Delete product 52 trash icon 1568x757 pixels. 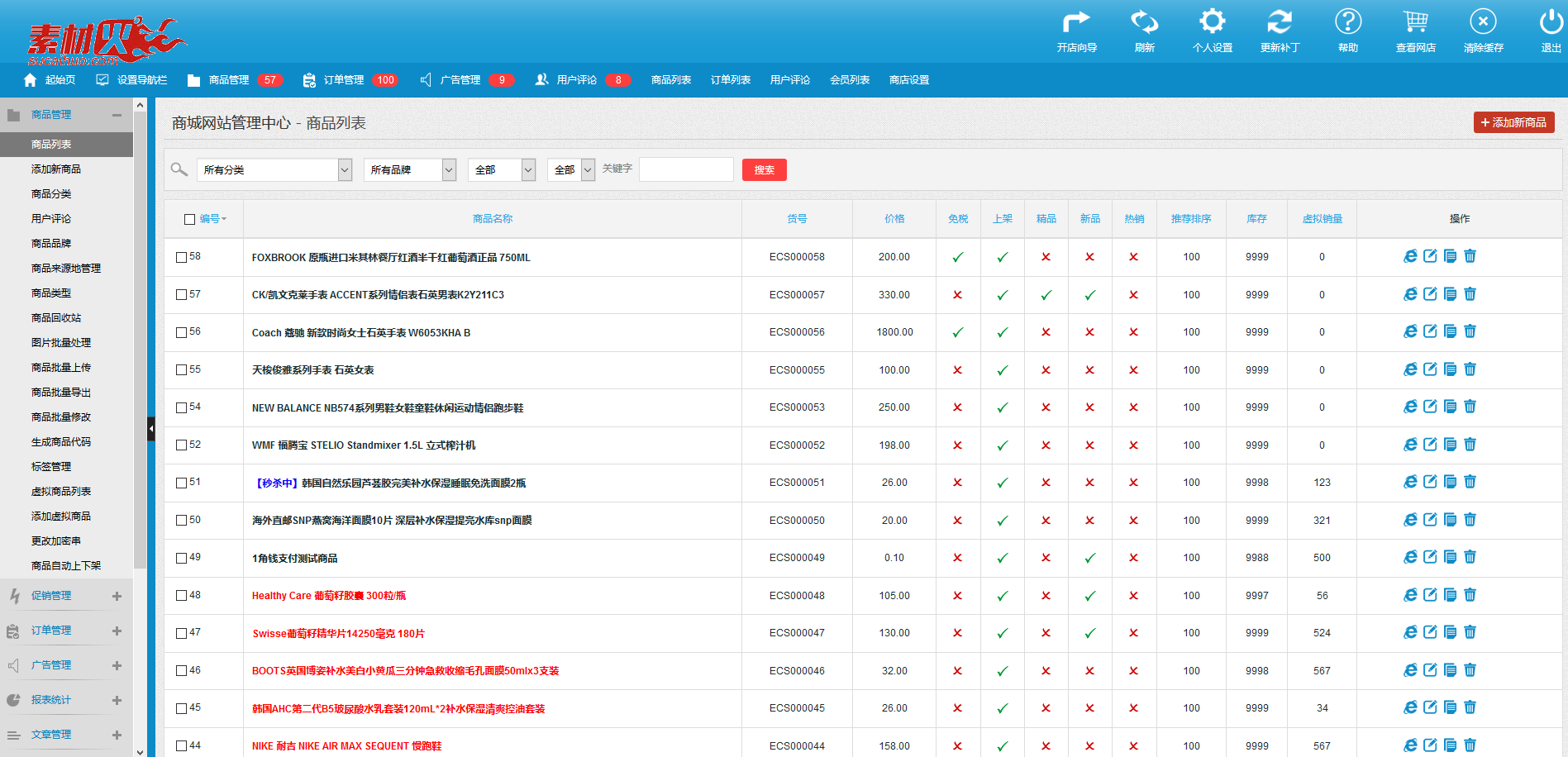click(x=1470, y=445)
